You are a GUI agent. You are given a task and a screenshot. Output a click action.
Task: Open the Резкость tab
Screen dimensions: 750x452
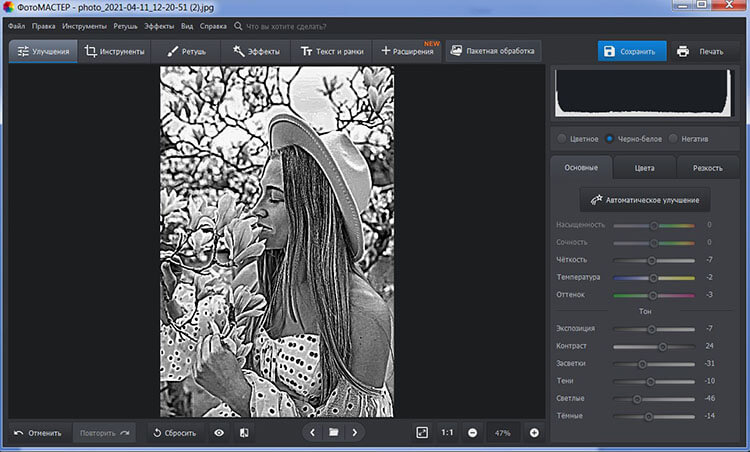pos(707,168)
